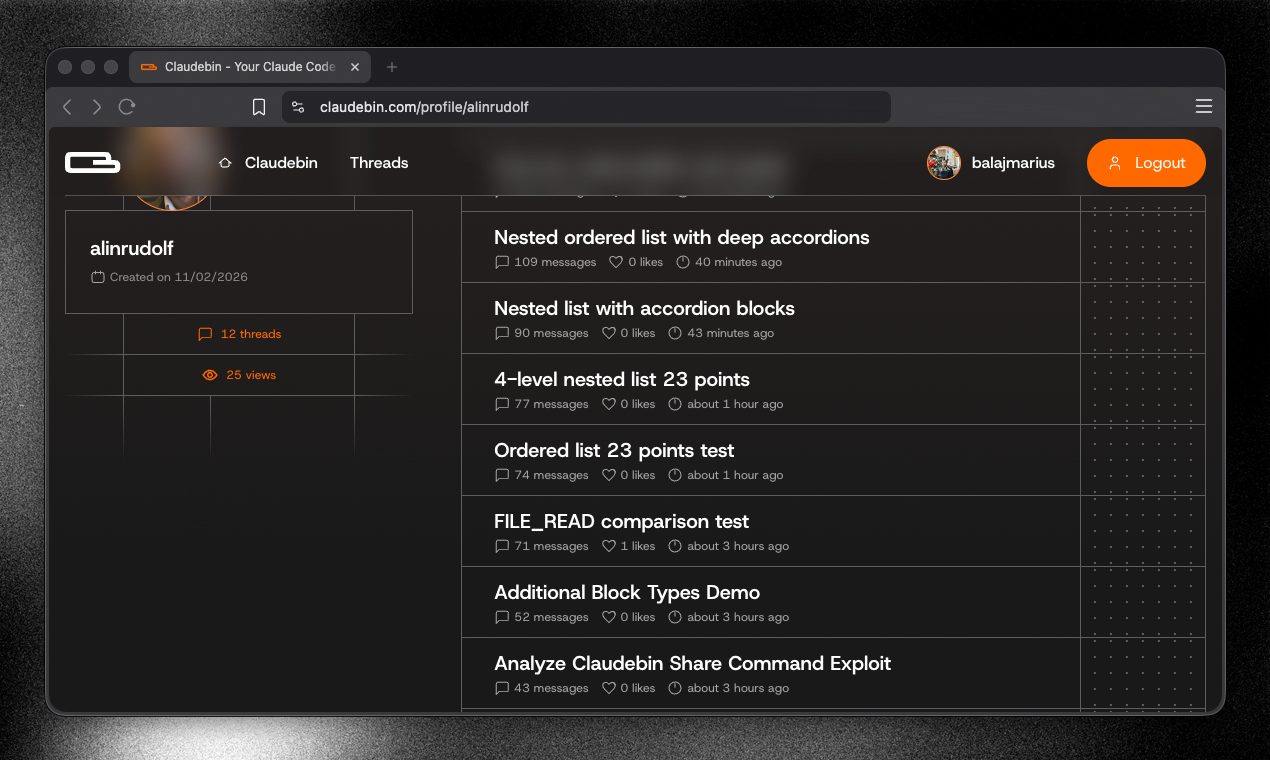Click the speech bubble icon beside 12 threads
The height and width of the screenshot is (760, 1270).
[x=205, y=334]
